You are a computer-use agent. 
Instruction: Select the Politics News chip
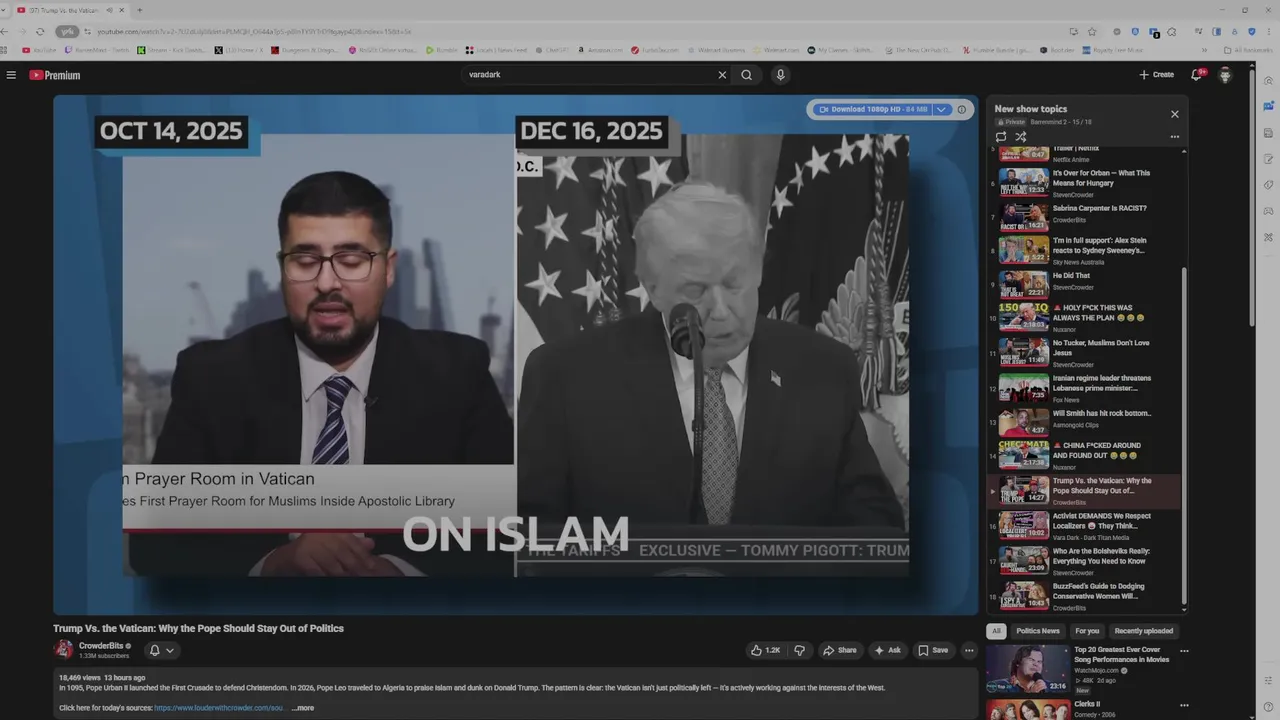1038,631
